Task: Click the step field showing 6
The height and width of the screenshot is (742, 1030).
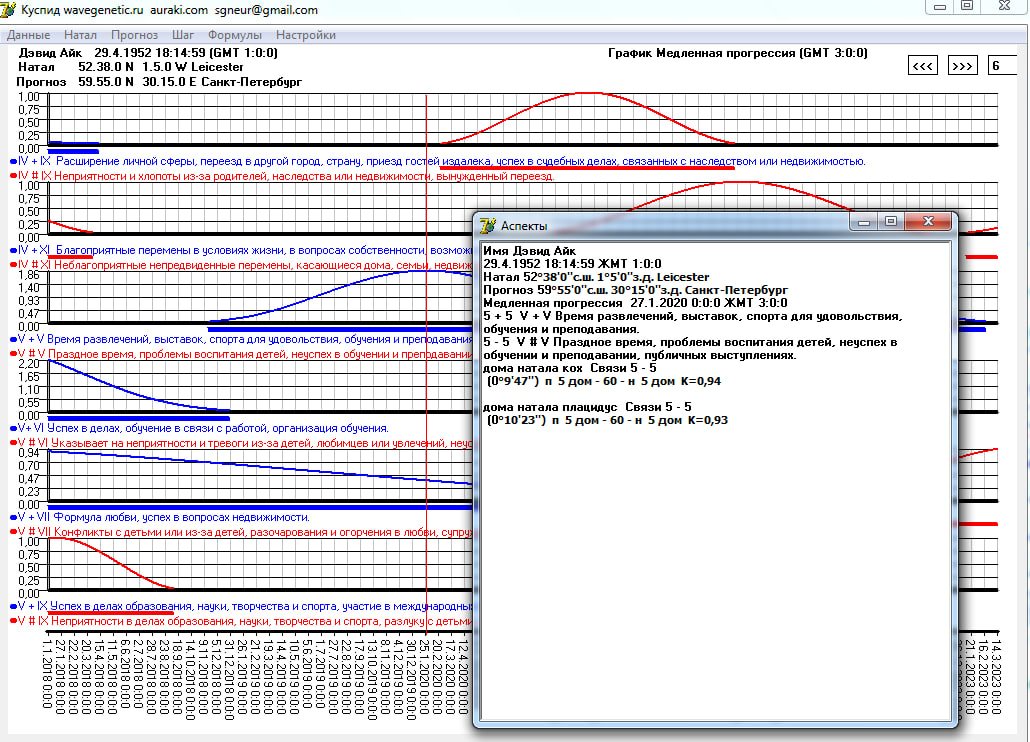Action: coord(1003,66)
